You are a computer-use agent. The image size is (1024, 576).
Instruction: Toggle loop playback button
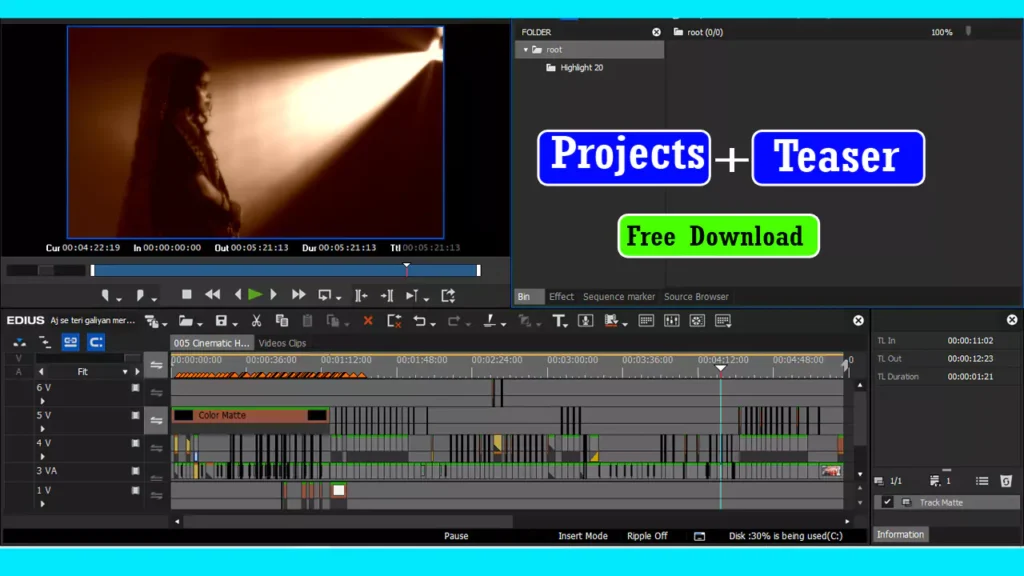[x=325, y=296]
